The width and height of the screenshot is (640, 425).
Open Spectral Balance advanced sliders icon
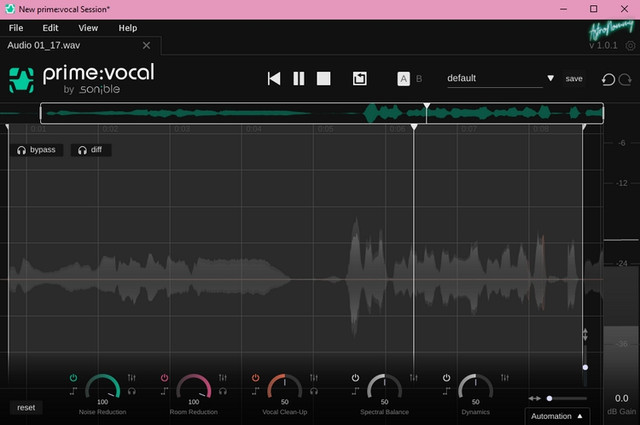pyautogui.click(x=413, y=378)
